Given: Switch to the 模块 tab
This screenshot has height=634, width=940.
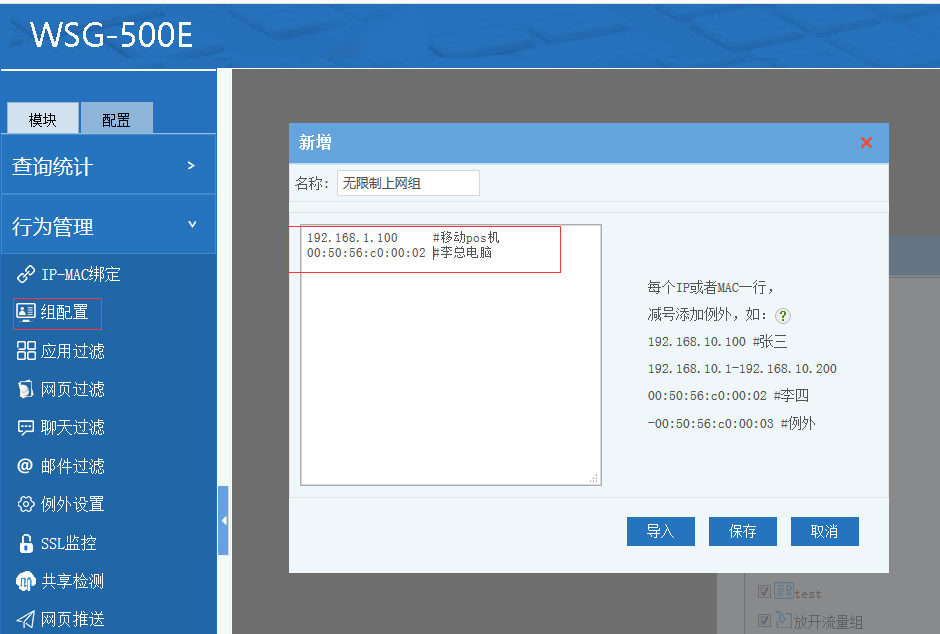Looking at the screenshot, I should pos(43,120).
